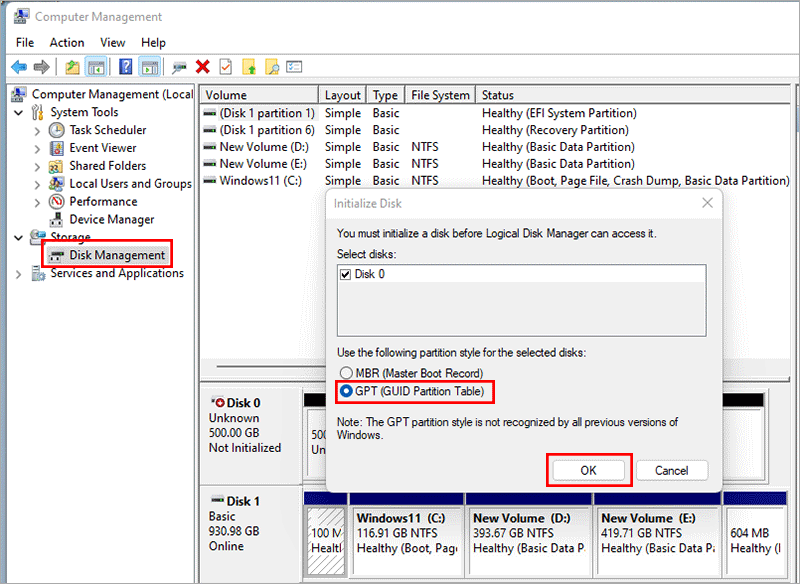This screenshot has width=800, height=584.
Task: Expand the Shared Folders node
Action: (38, 166)
